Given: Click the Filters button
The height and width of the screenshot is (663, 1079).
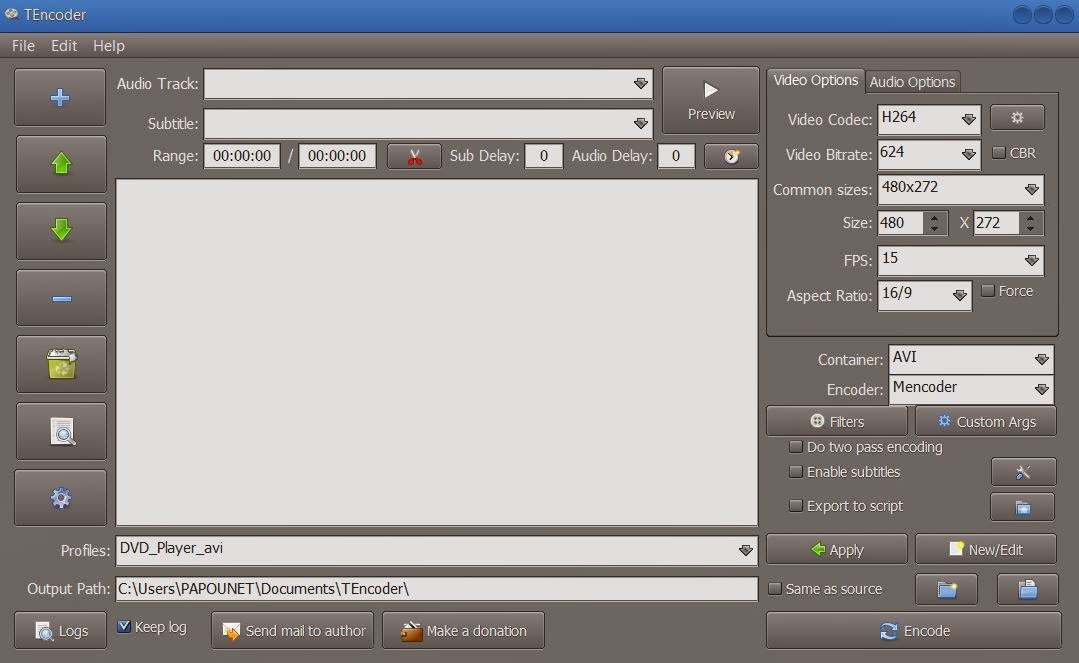Looking at the screenshot, I should [x=837, y=421].
